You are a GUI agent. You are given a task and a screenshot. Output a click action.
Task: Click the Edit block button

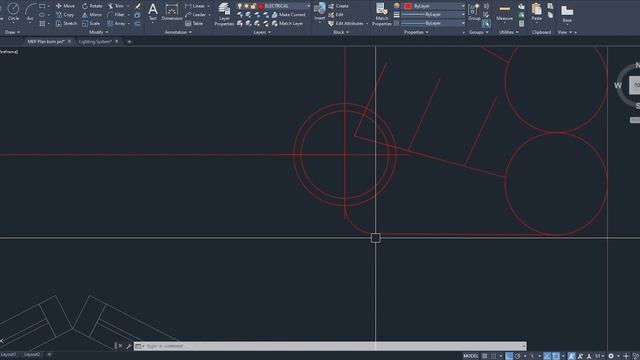coord(336,15)
